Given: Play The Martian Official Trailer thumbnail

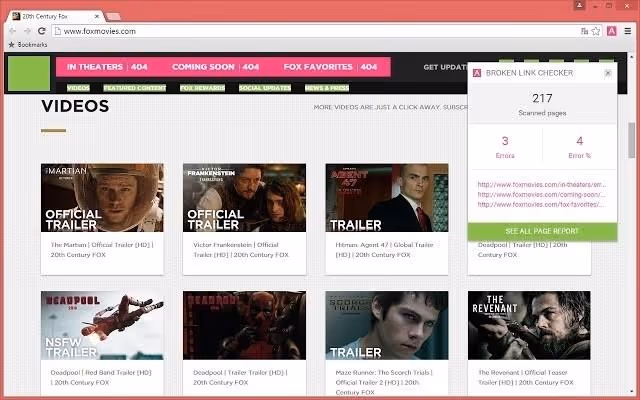Looking at the screenshot, I should pos(102,198).
